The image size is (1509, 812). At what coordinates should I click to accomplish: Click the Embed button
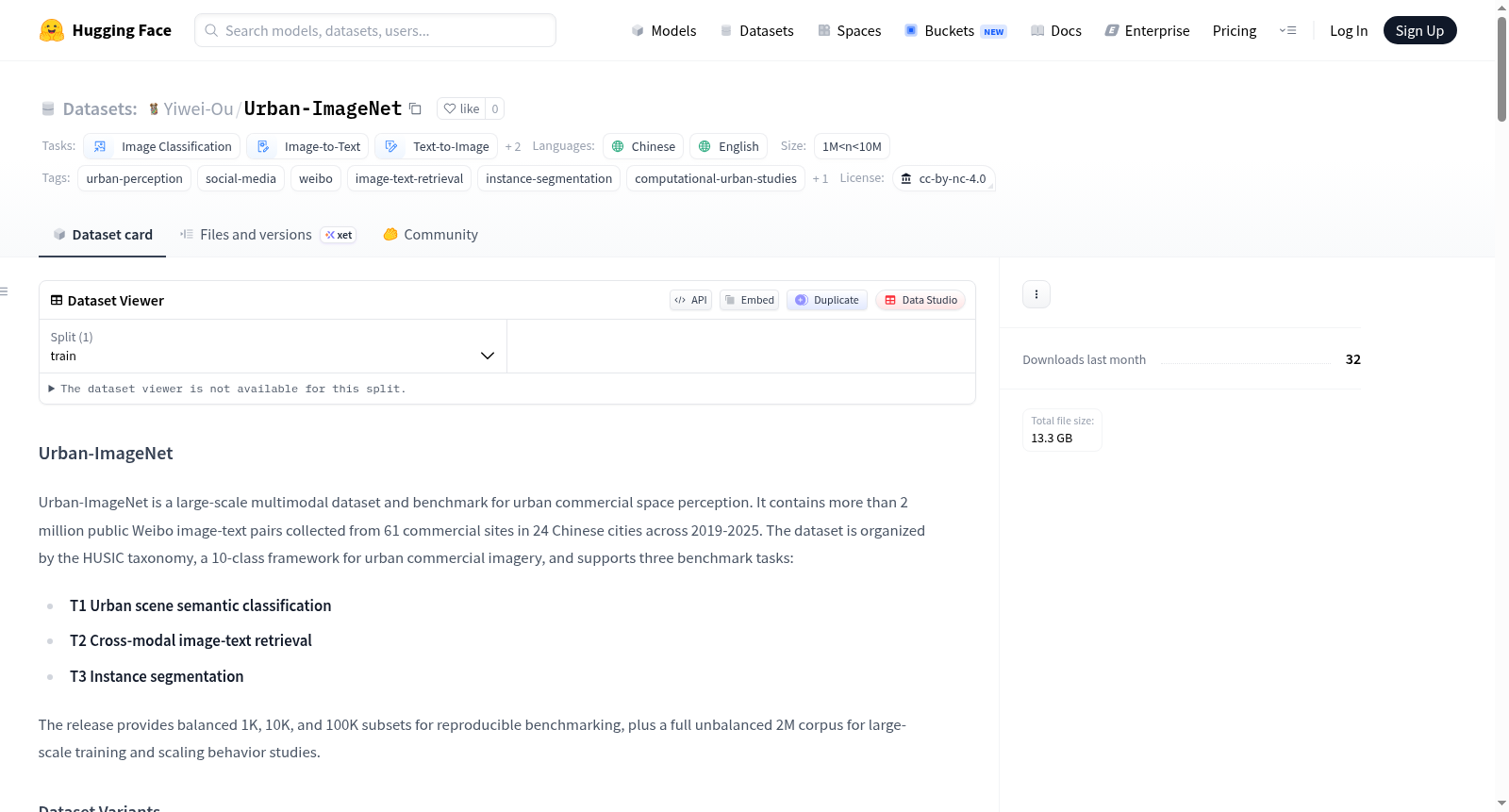coord(749,300)
